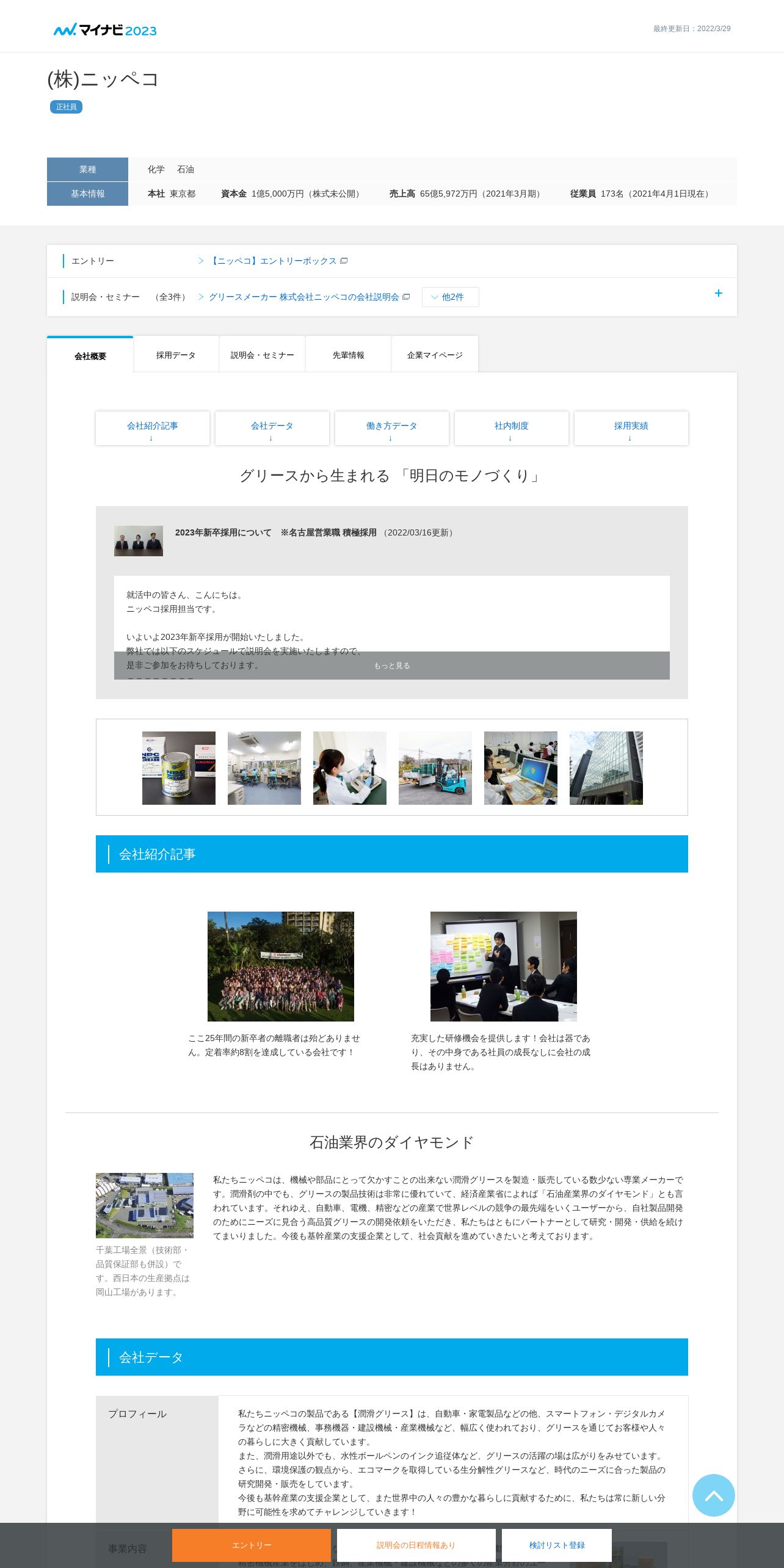This screenshot has width=784, height=1568.
Task: Select the 会社概要 tab
Action: 90,355
